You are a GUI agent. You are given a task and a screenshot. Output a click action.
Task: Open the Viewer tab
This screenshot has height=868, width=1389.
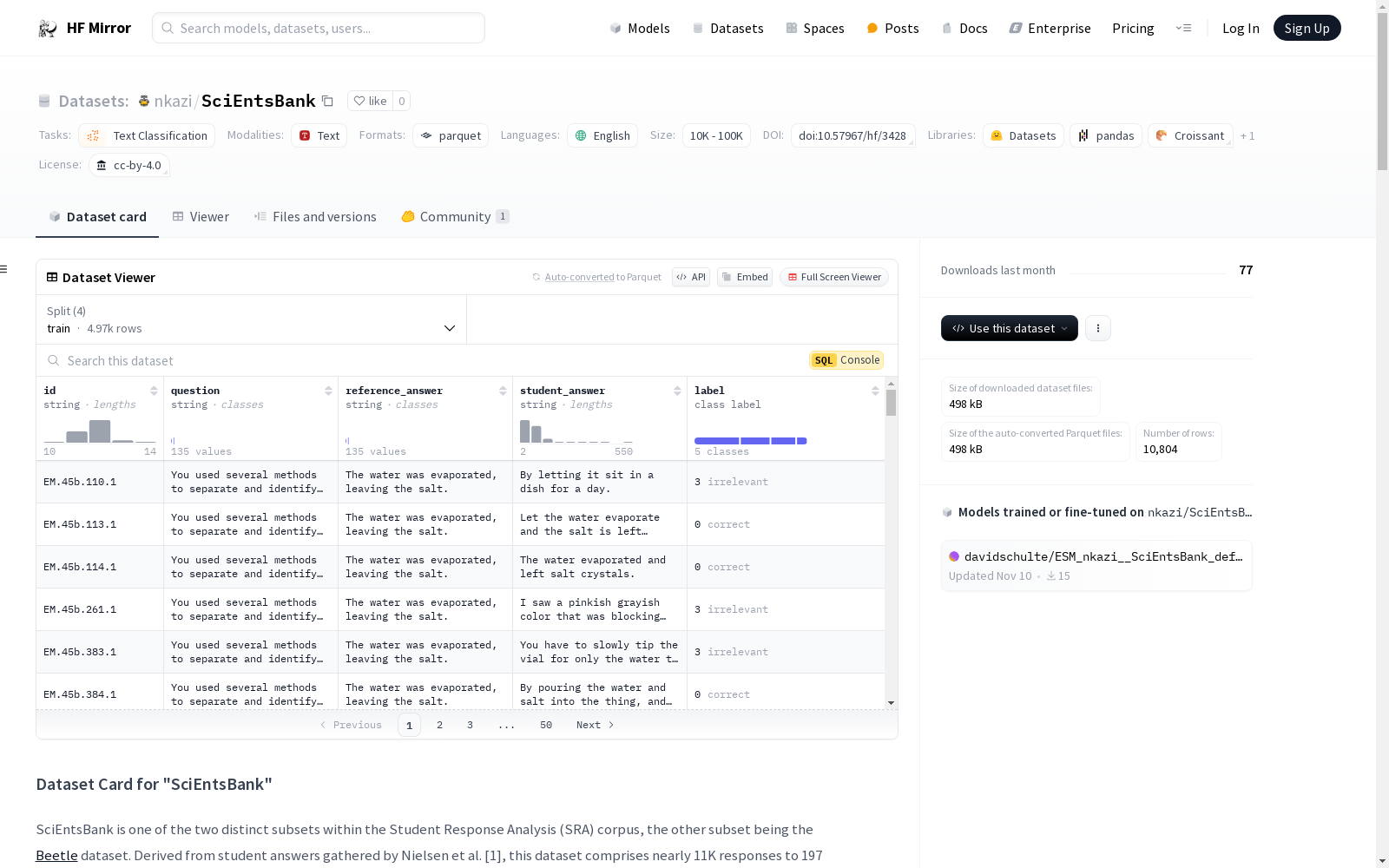click(x=201, y=217)
